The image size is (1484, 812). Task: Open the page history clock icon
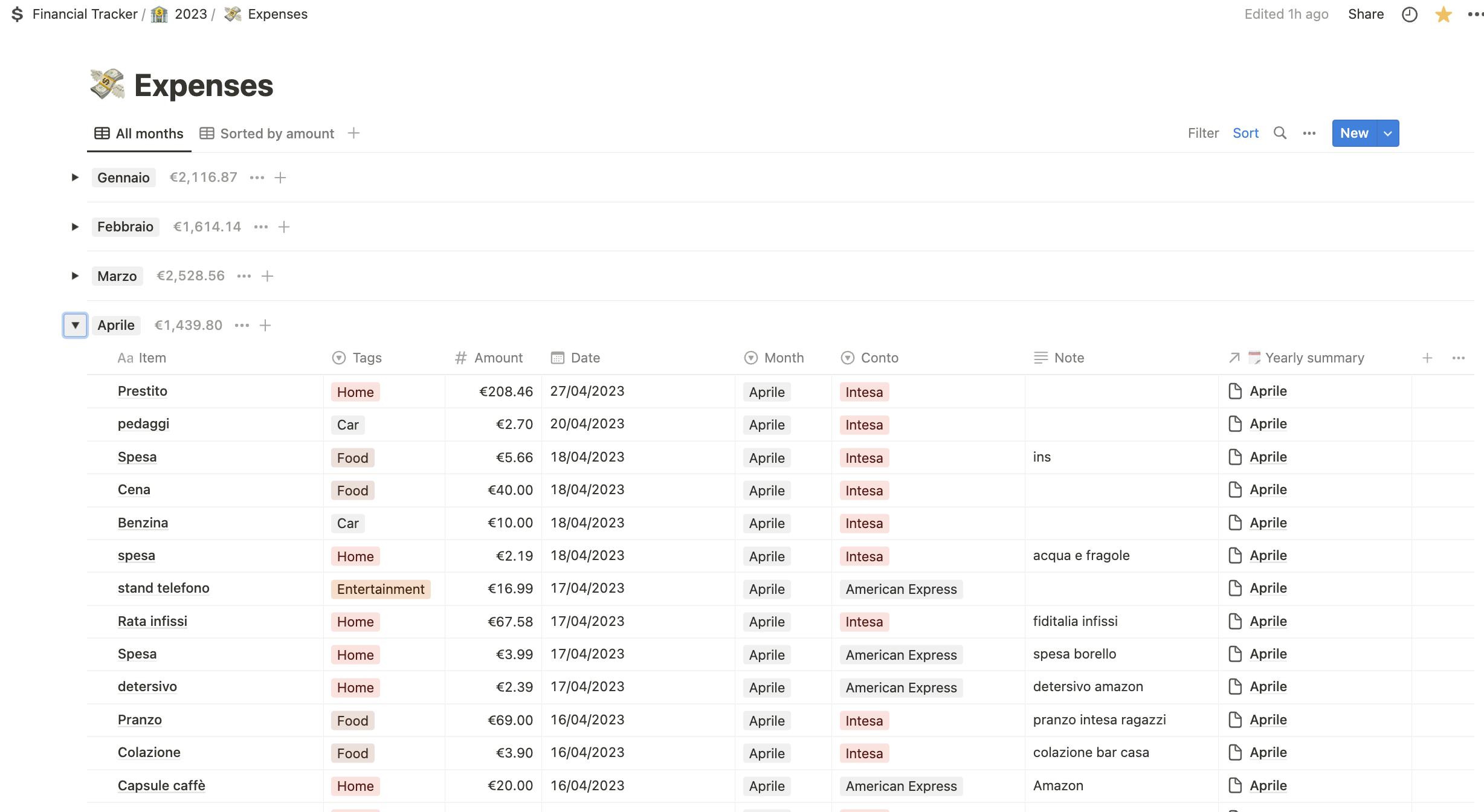(x=1409, y=14)
